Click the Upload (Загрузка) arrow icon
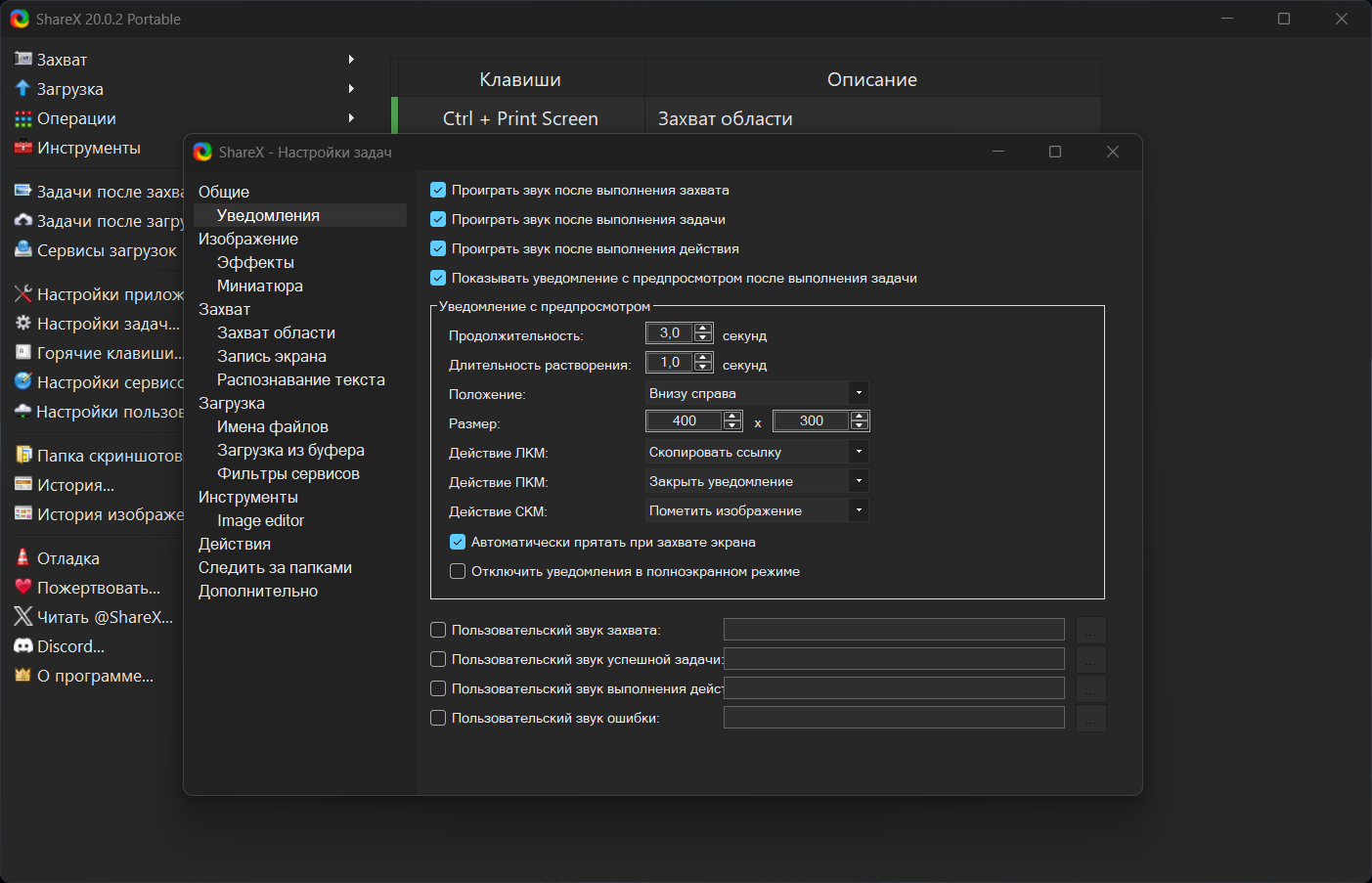 pos(23,89)
